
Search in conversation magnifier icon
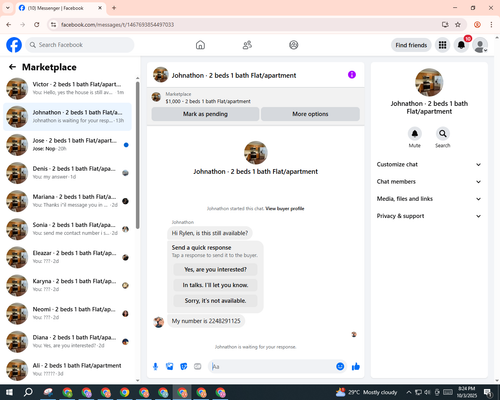pyautogui.click(x=443, y=134)
